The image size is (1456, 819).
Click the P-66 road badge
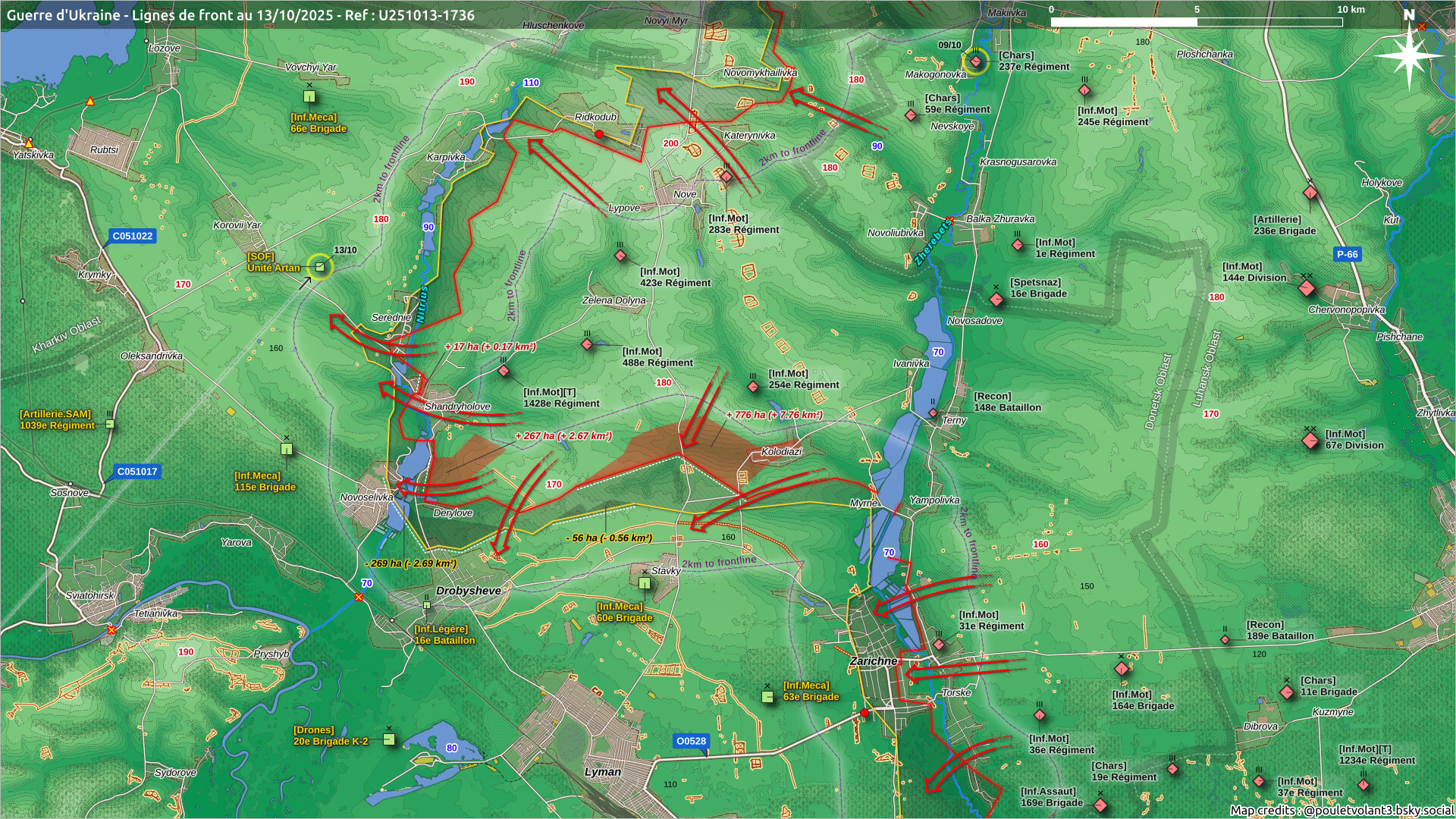pyautogui.click(x=1347, y=255)
